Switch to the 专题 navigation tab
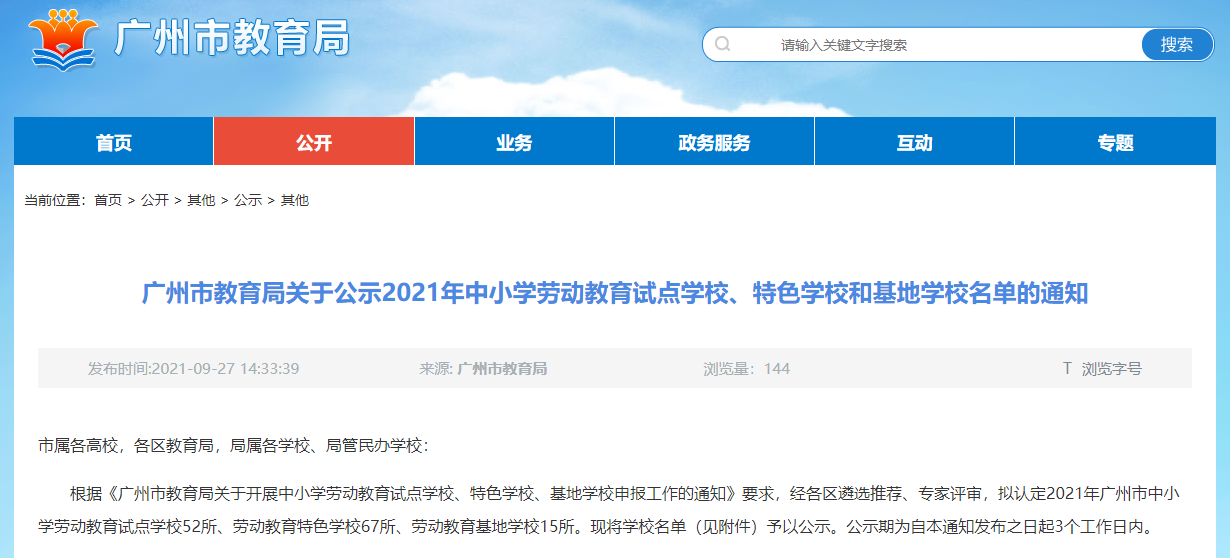 (1115, 142)
